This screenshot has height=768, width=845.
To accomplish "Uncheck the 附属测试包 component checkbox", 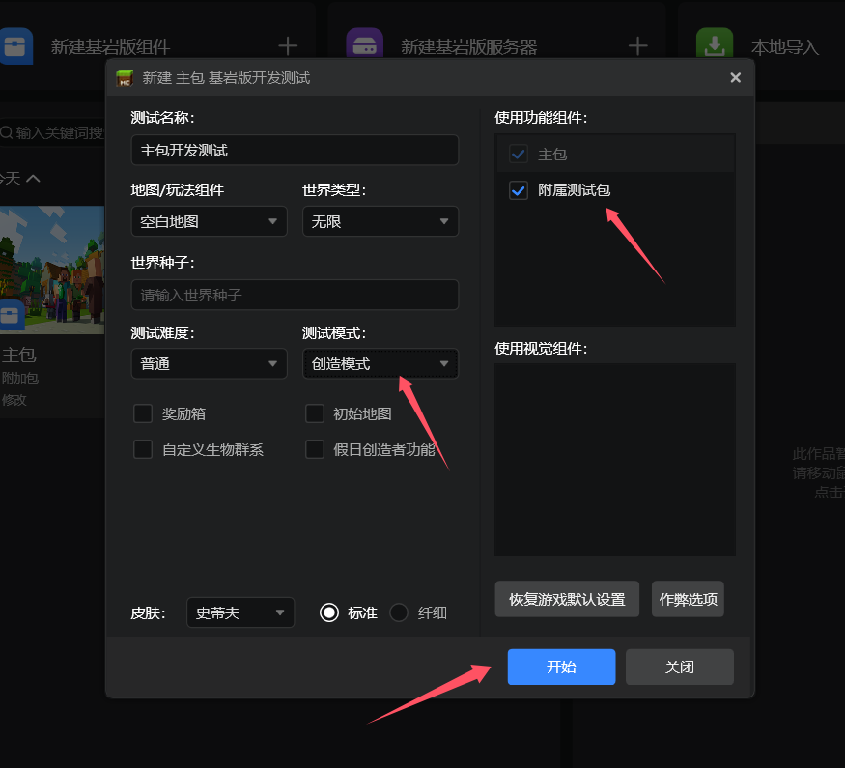I will point(518,190).
